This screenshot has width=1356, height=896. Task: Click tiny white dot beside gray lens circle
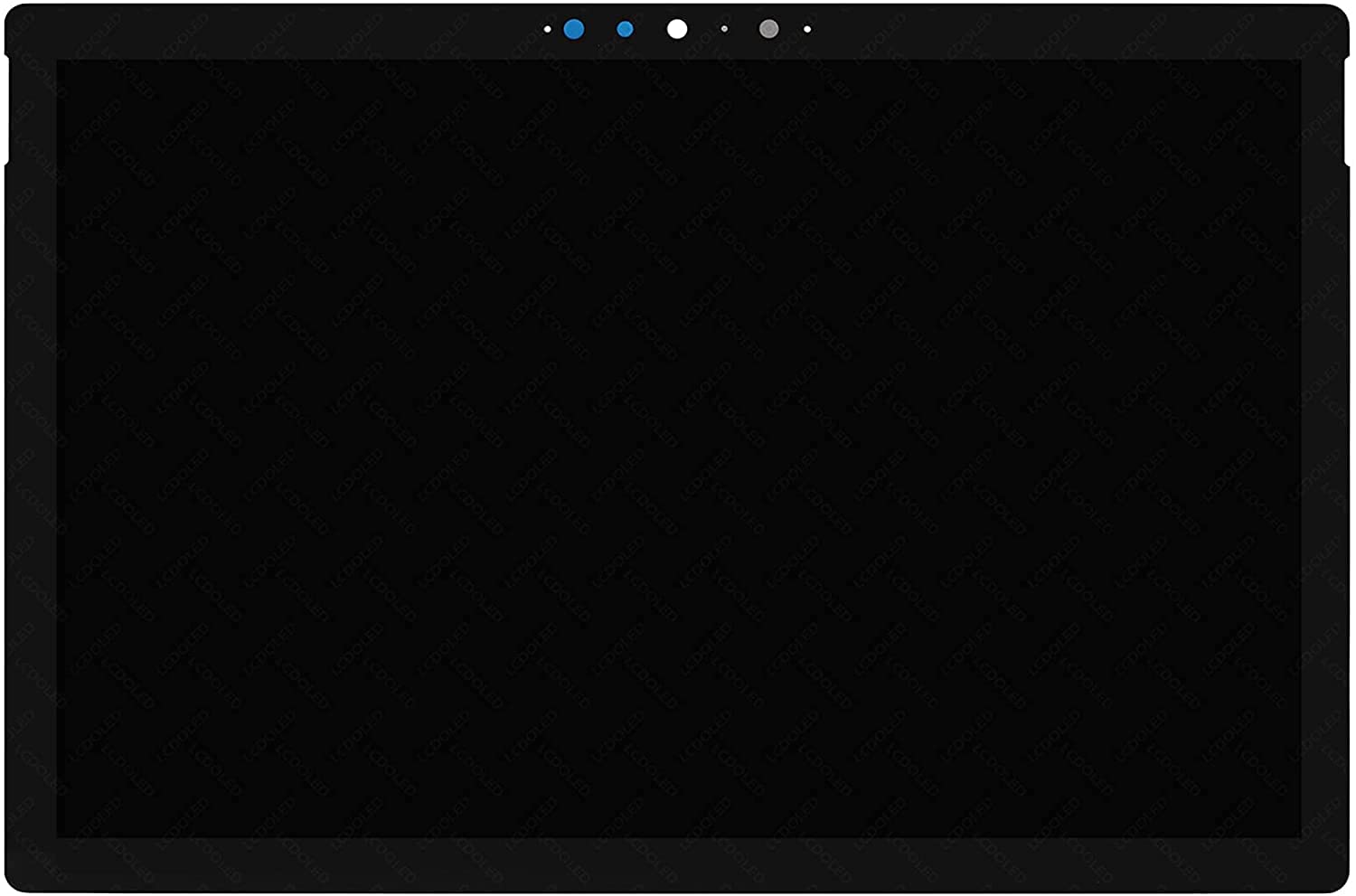click(x=807, y=29)
